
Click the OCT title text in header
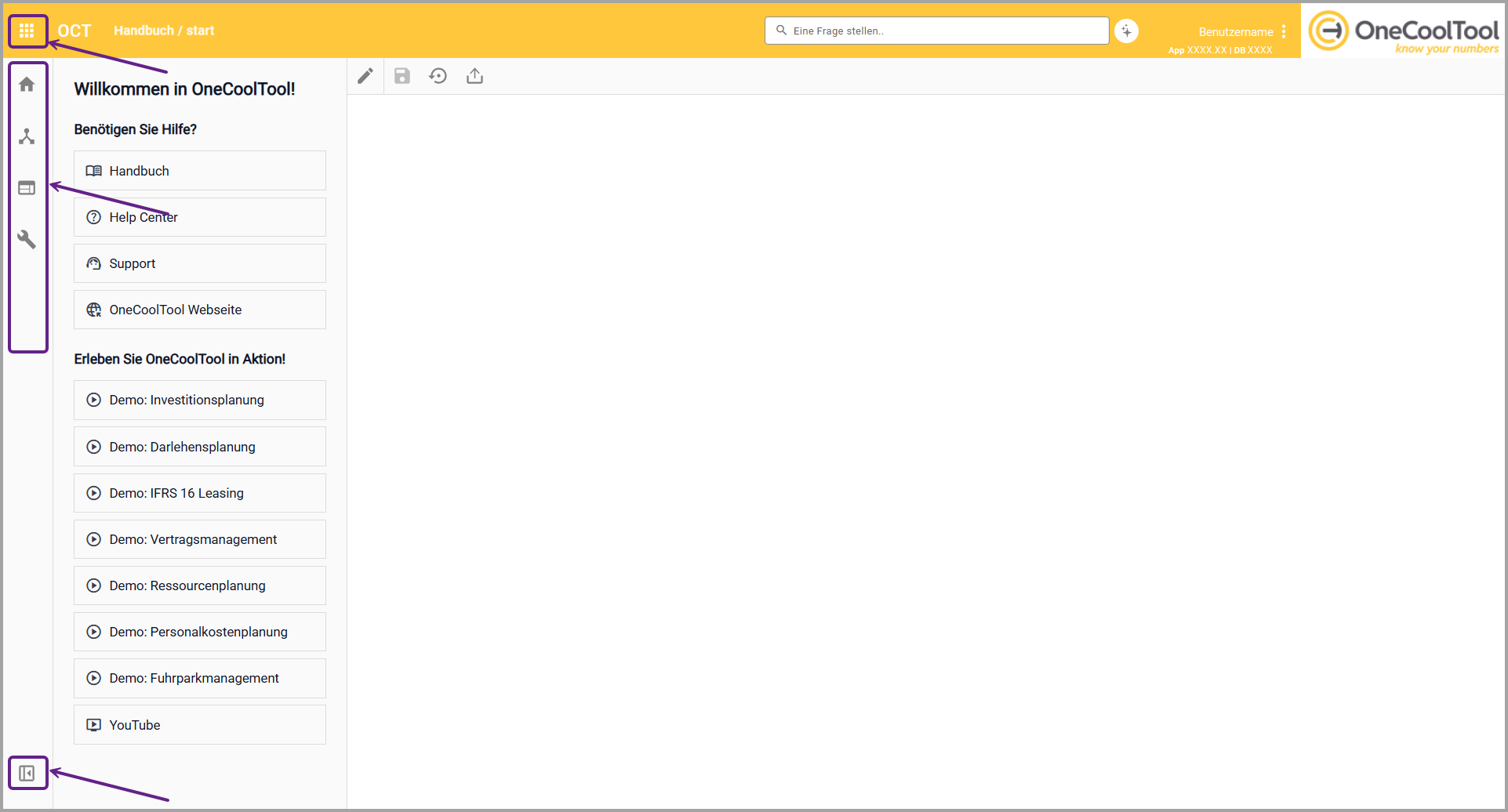click(74, 31)
